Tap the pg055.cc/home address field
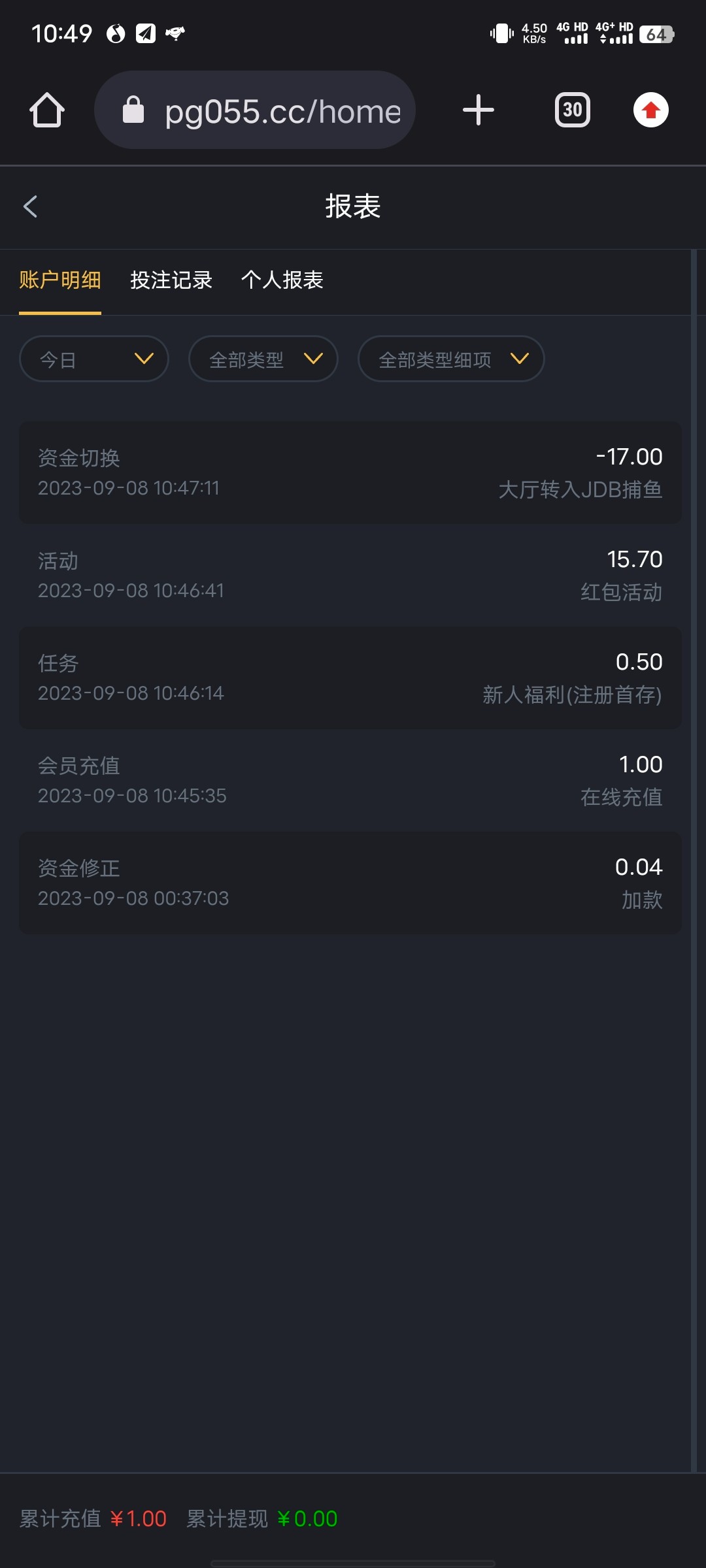Screen dimensions: 706x1568 282,111
